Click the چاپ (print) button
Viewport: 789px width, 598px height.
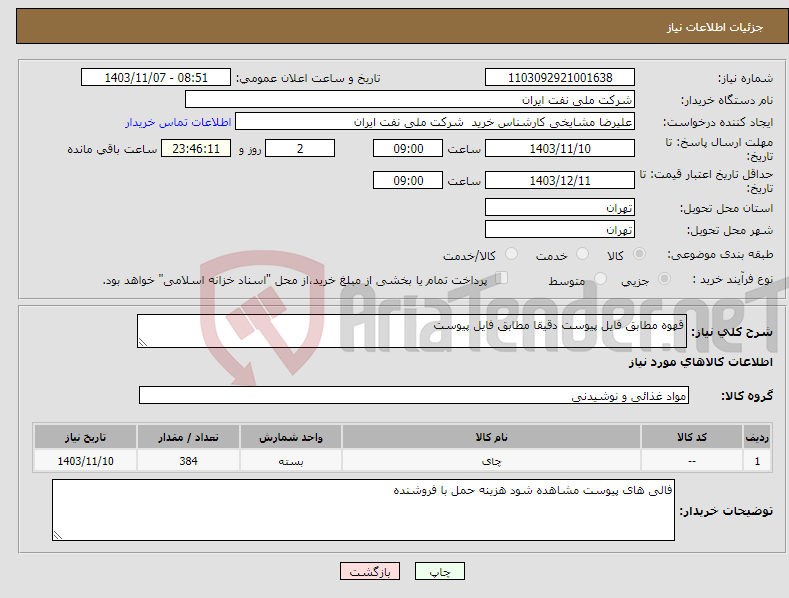440,571
